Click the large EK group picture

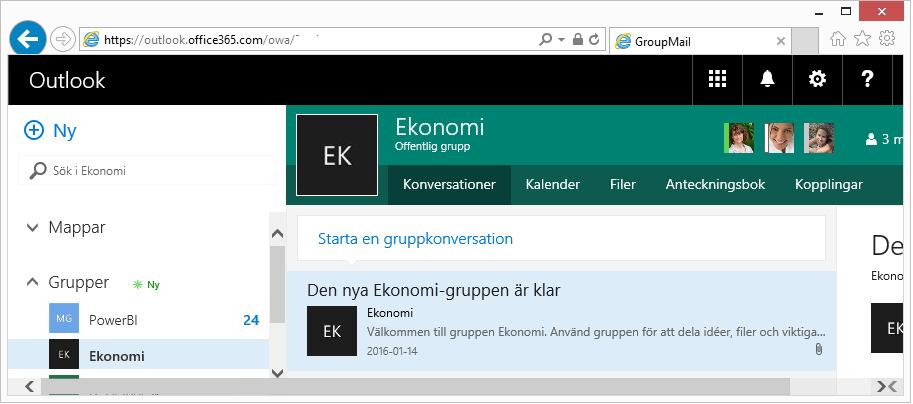click(x=337, y=155)
